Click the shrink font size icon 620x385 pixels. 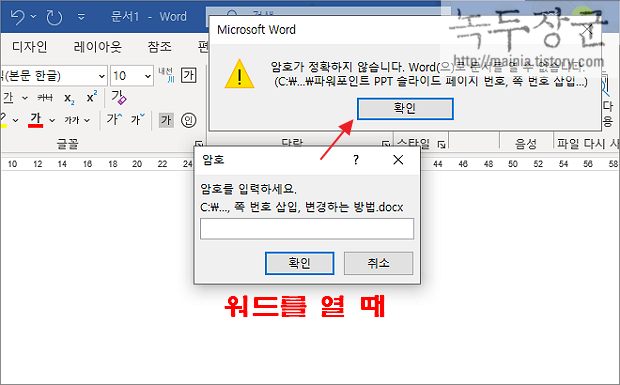pyautogui.click(x=138, y=119)
